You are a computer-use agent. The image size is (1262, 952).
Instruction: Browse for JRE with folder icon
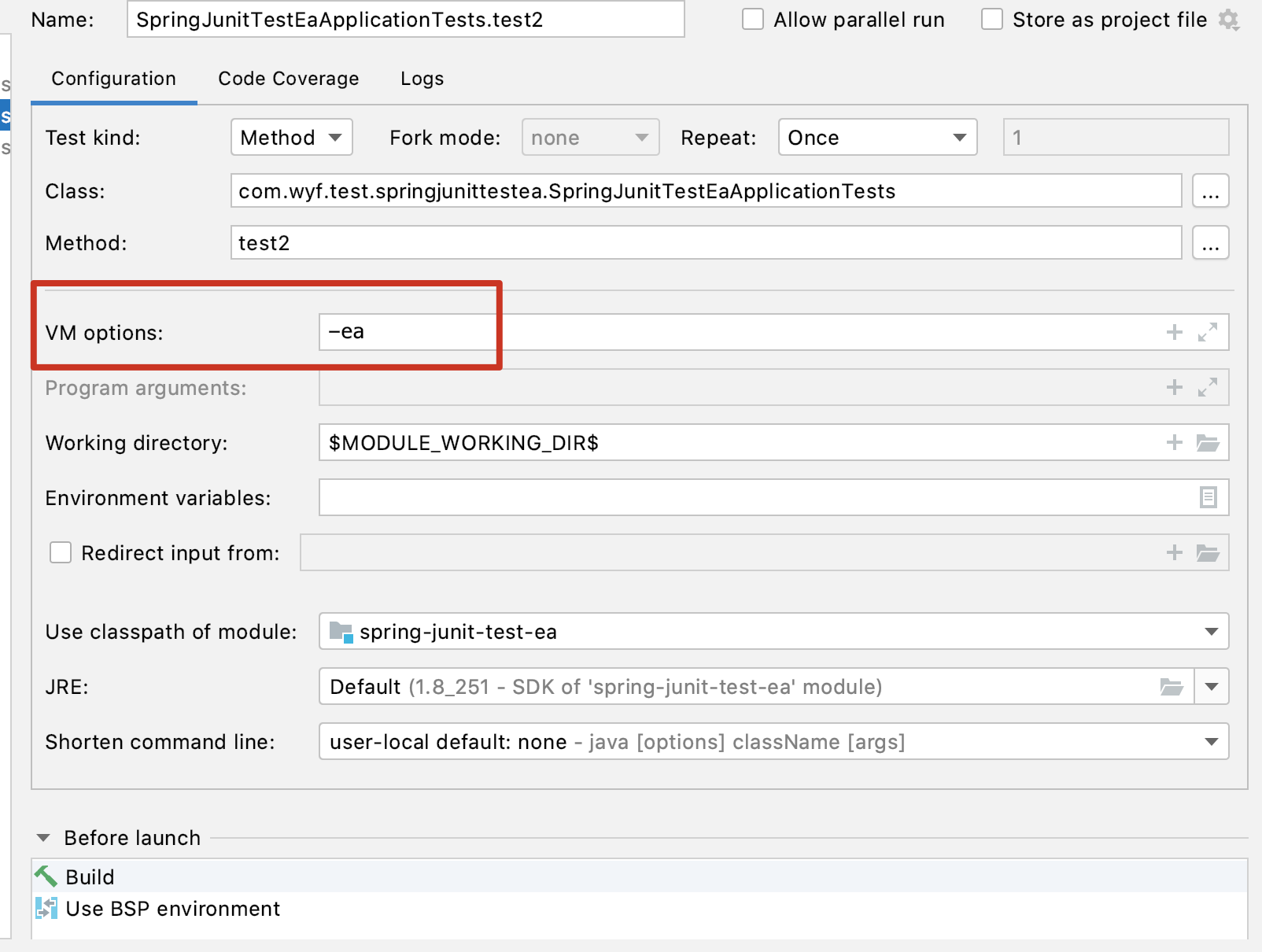pos(1172,687)
